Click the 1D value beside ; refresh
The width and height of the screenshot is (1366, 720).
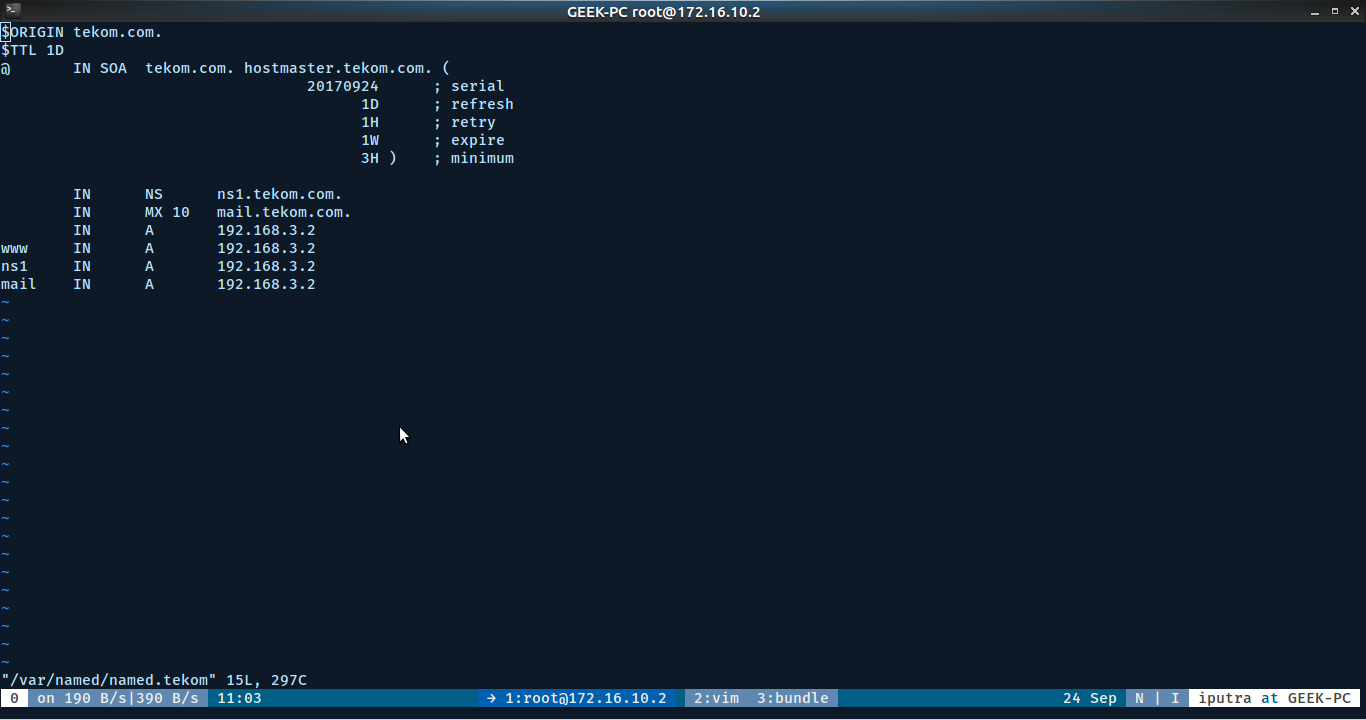click(370, 104)
